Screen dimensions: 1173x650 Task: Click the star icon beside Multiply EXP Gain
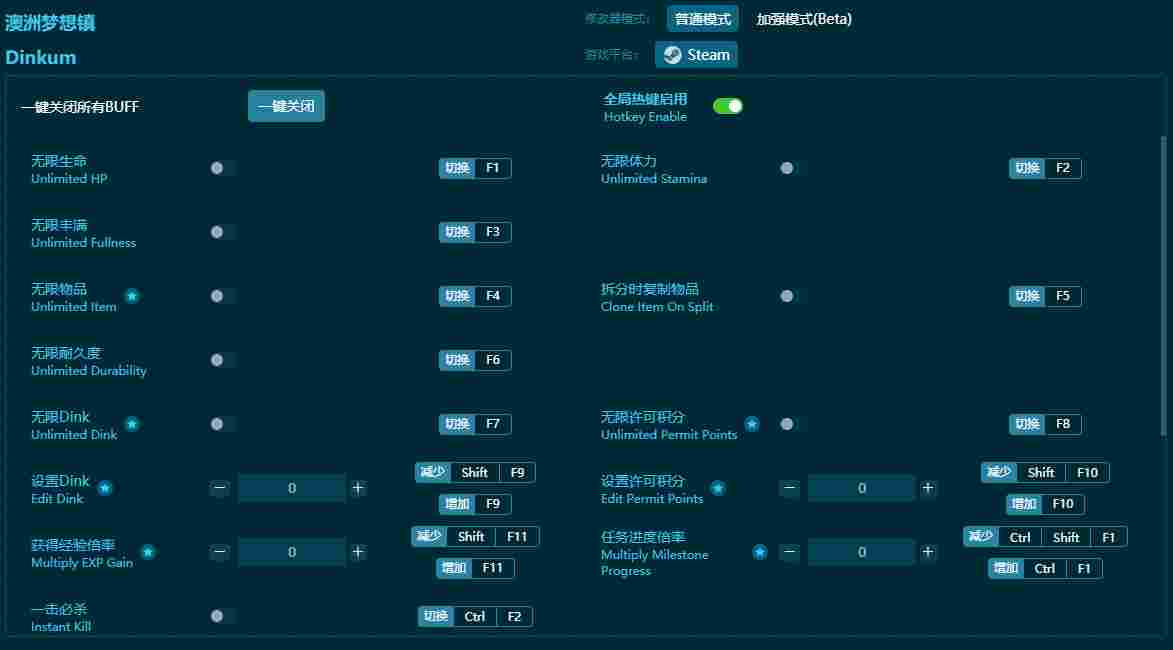(148, 552)
